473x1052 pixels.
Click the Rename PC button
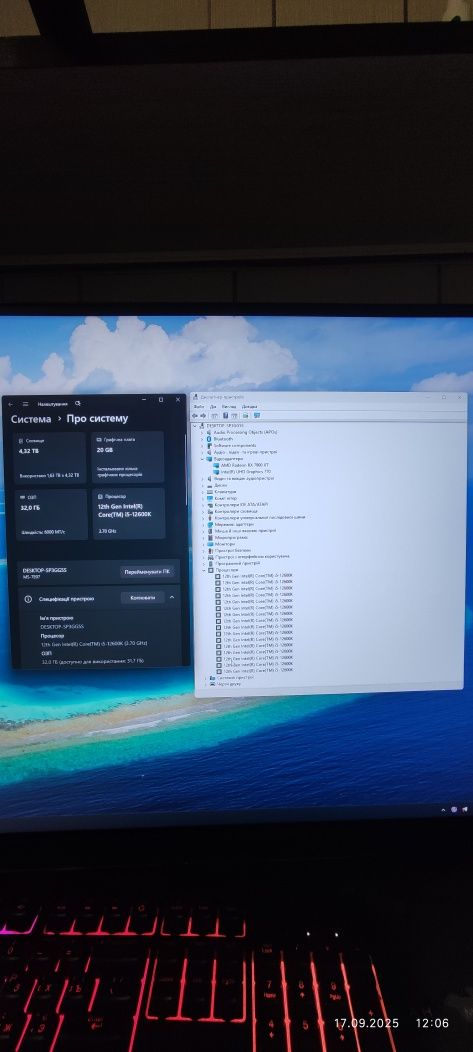[148, 572]
